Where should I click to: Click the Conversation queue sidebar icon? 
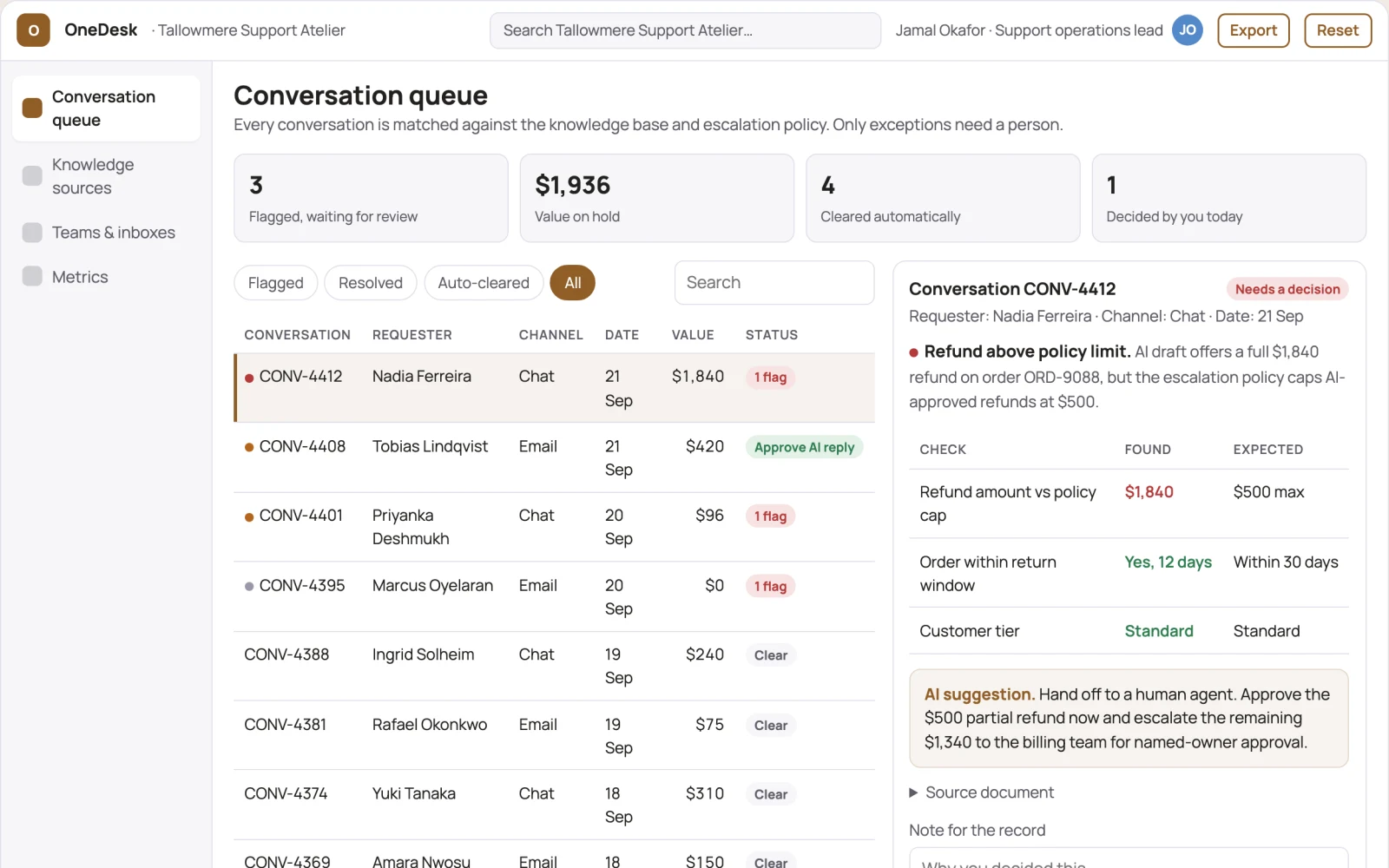(x=32, y=108)
